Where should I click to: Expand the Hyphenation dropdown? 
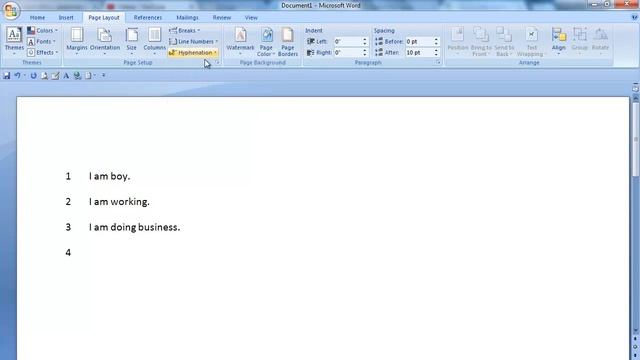[193, 53]
